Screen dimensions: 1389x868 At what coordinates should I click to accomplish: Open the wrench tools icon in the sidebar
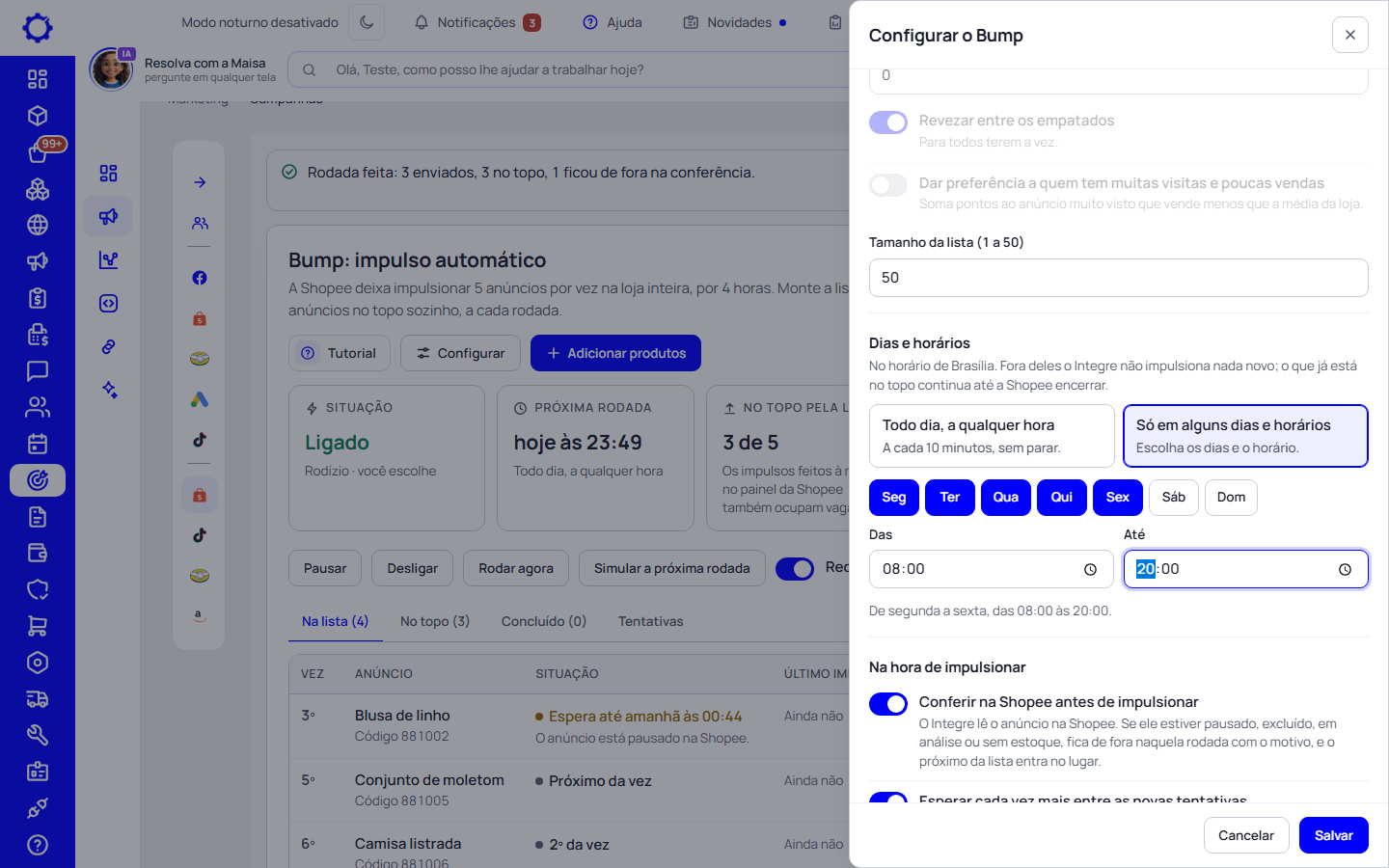pos(38,735)
